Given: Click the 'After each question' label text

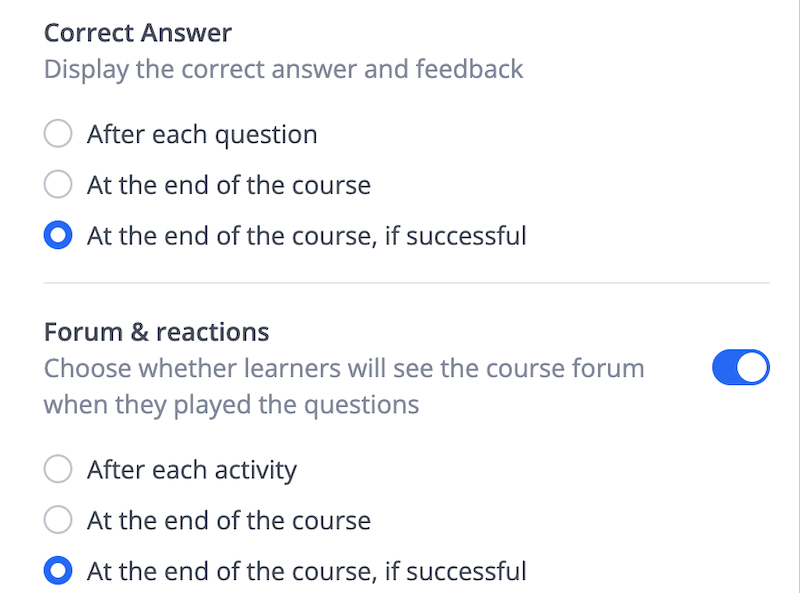Looking at the screenshot, I should point(202,134).
